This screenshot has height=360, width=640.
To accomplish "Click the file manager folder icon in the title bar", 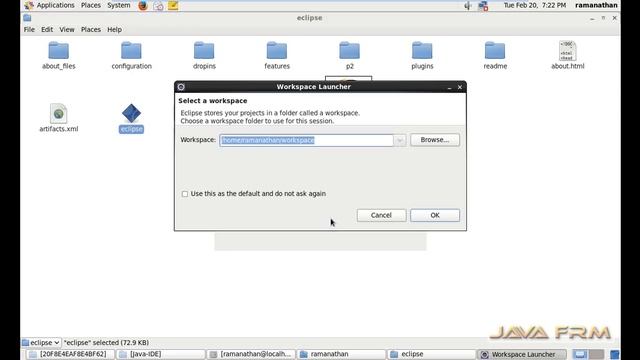I will 27,18.
